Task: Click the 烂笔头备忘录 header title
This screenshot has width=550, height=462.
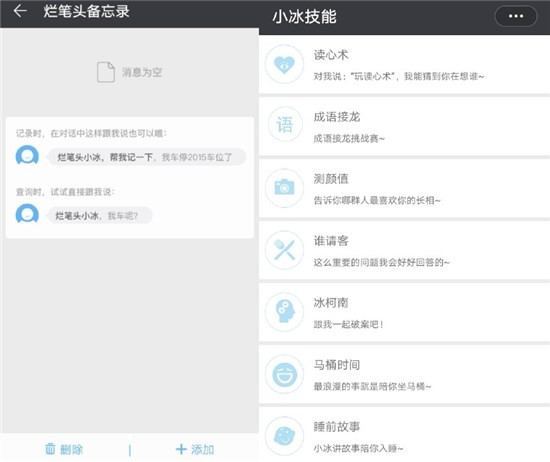Action: (86, 11)
